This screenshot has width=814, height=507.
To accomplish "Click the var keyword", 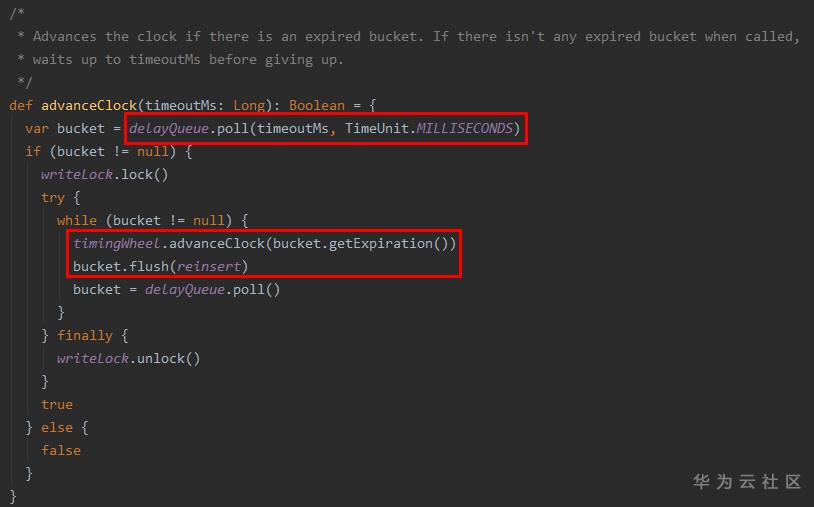I will pos(37,128).
